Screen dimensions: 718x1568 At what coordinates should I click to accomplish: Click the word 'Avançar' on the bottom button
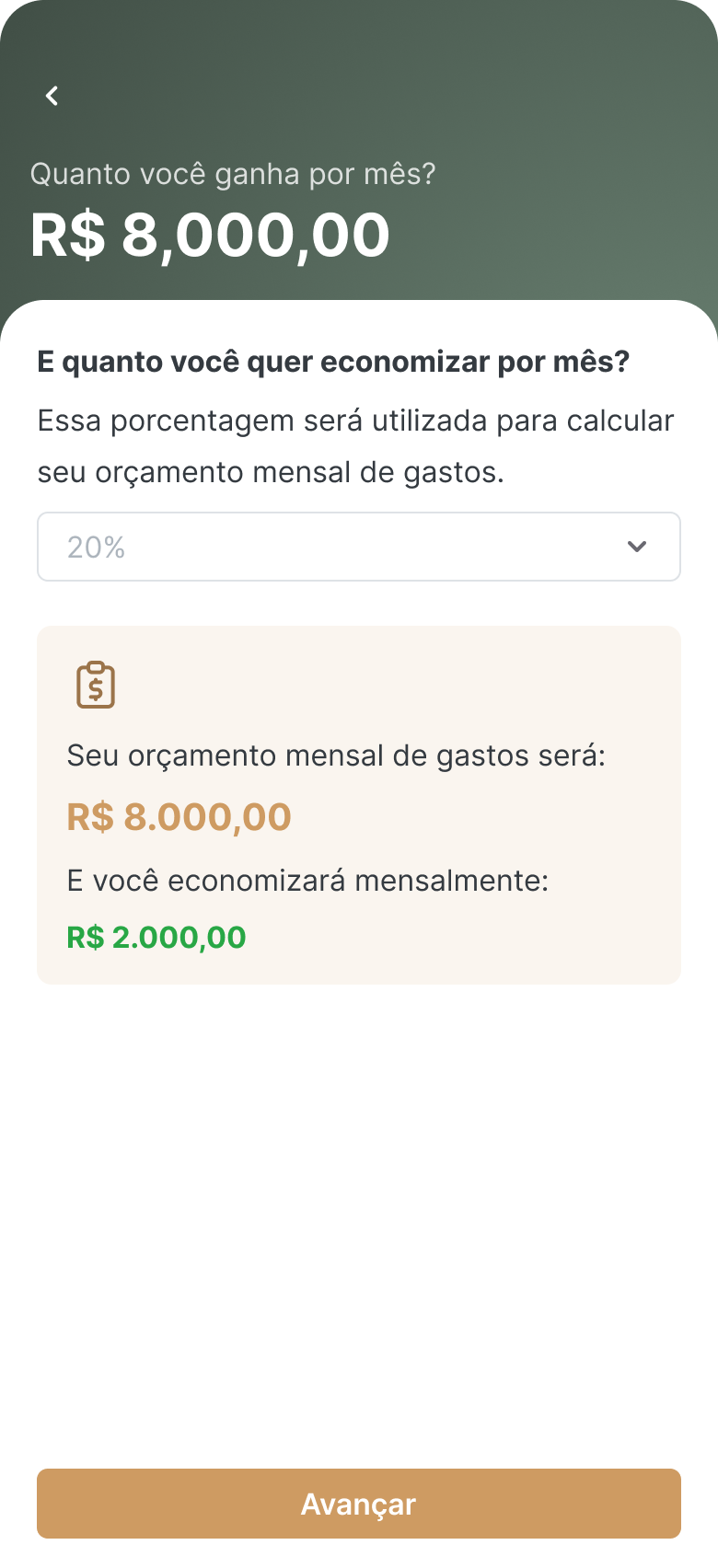[358, 1504]
